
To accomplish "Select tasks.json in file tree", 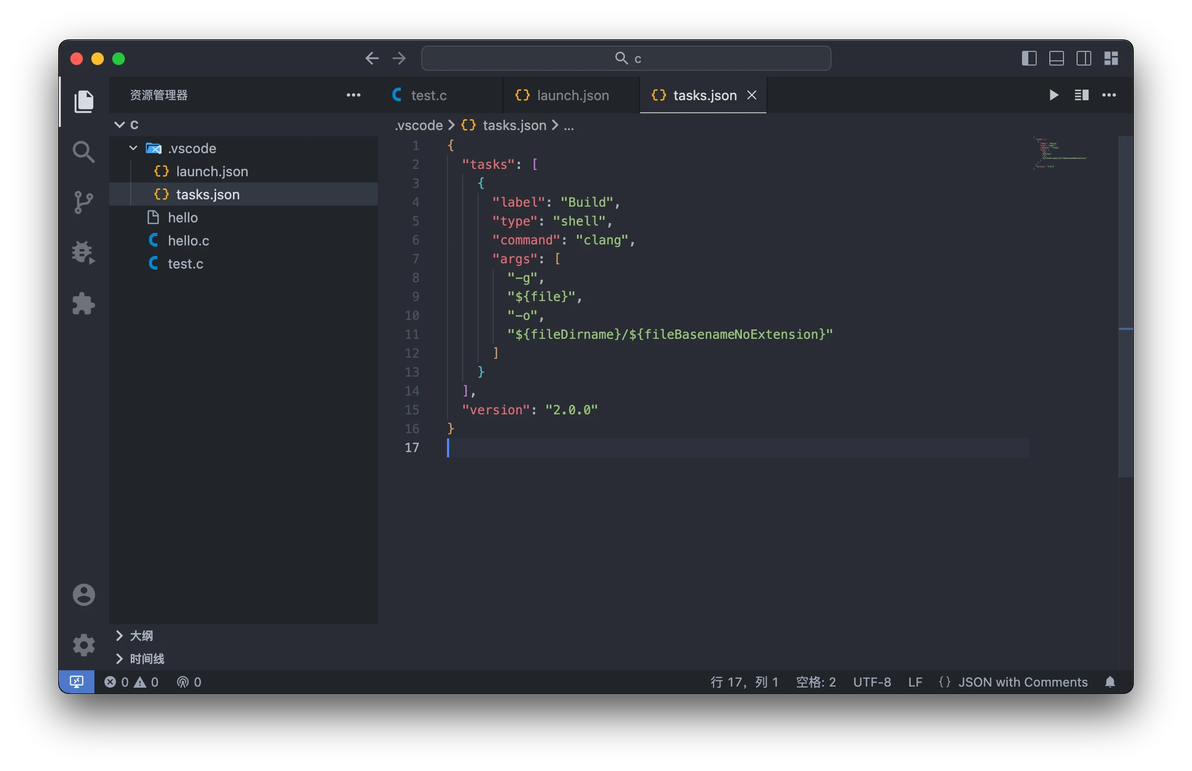I will pyautogui.click(x=243, y=194).
